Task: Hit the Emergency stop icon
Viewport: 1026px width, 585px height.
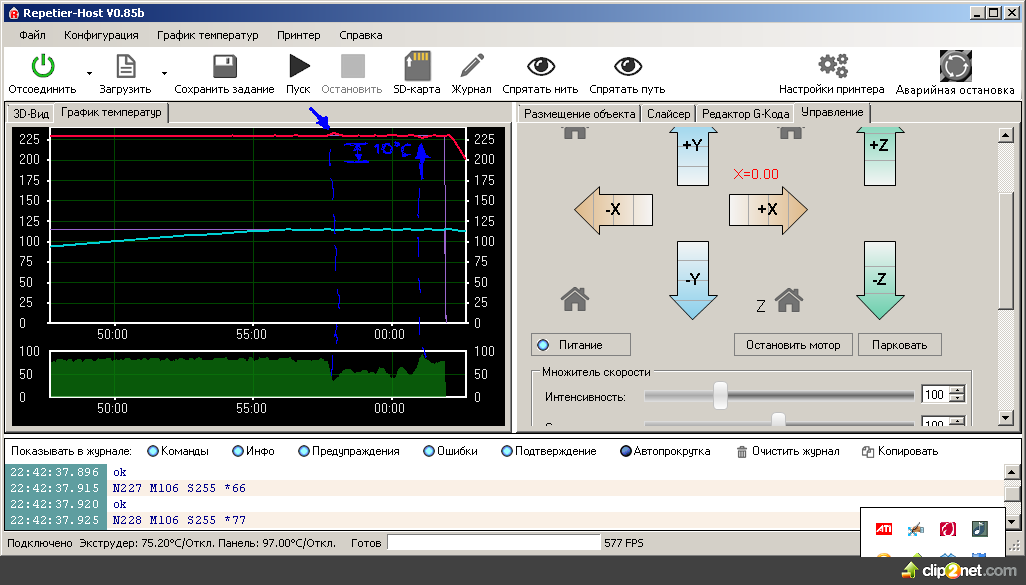Action: (x=955, y=67)
